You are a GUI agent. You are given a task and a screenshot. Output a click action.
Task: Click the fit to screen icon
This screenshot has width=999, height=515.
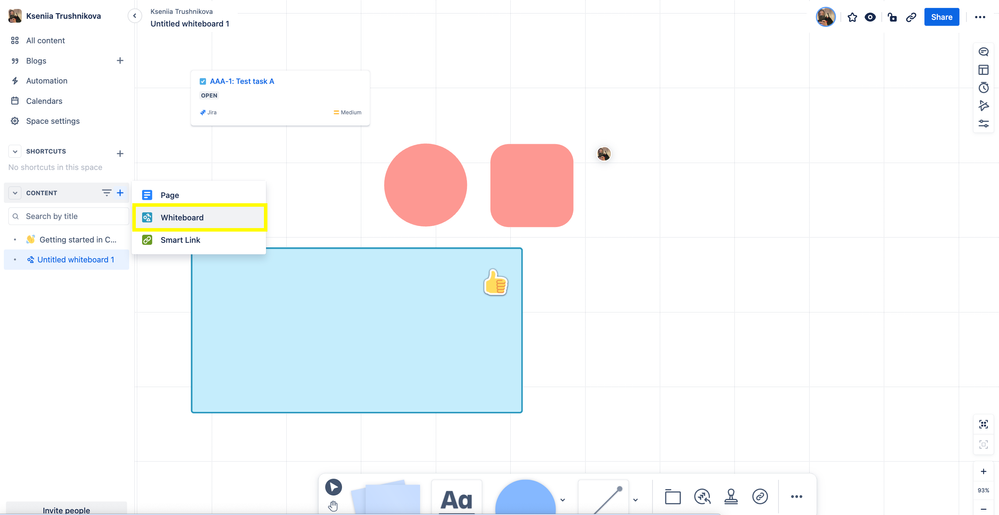click(984, 424)
